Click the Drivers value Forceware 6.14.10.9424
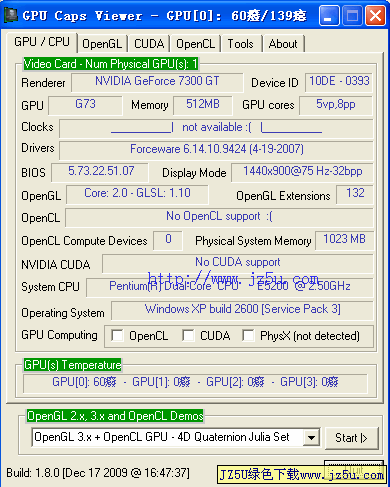This screenshot has height=487, width=390. pos(216,150)
